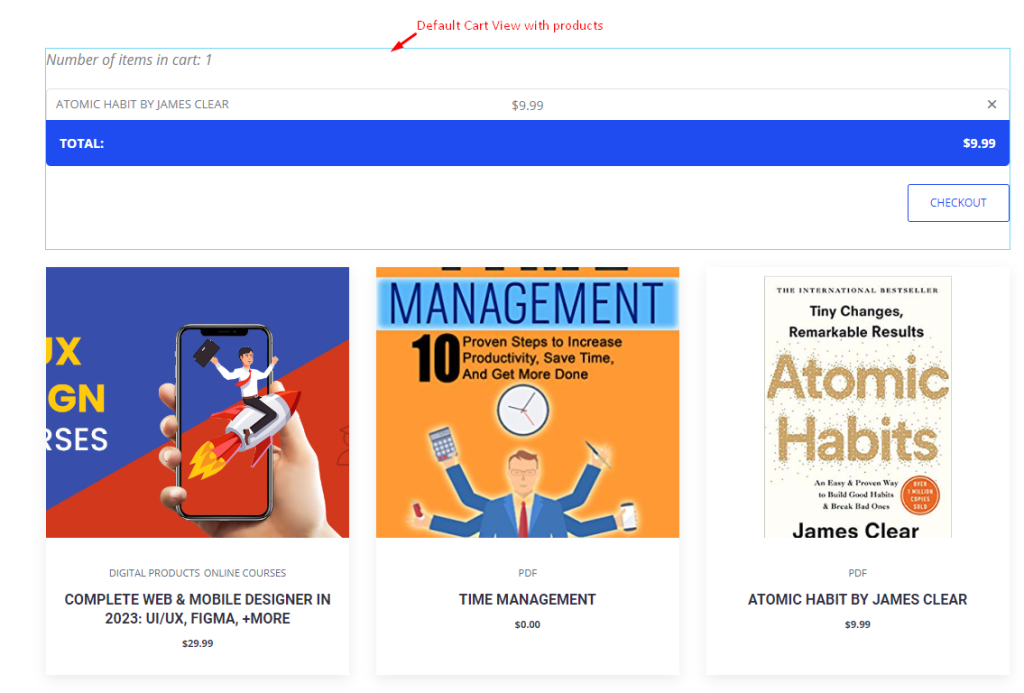
Task: Click the Checkout button
Action: (x=958, y=203)
